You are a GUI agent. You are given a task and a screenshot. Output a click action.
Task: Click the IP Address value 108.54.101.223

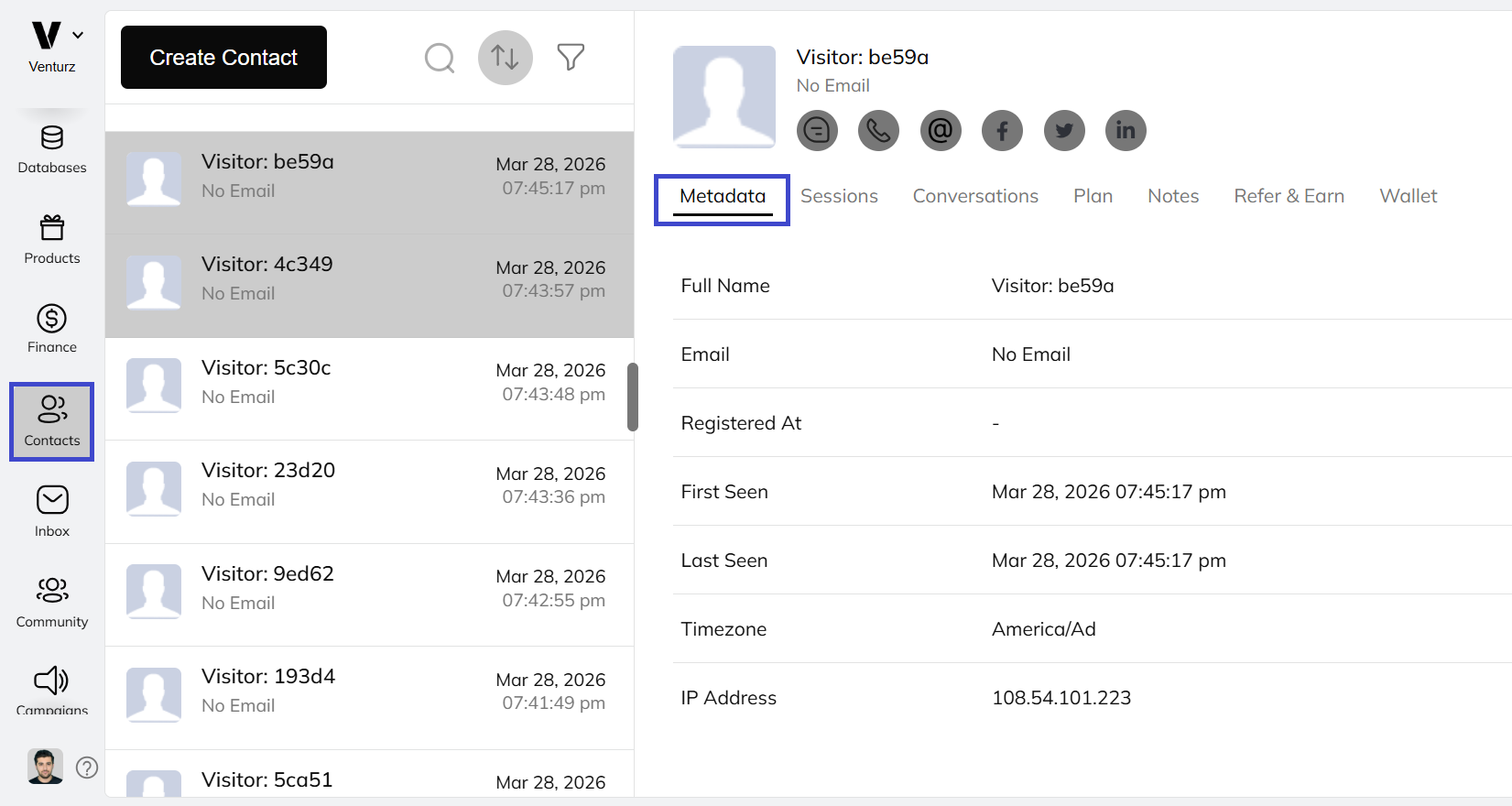pyautogui.click(x=1061, y=698)
